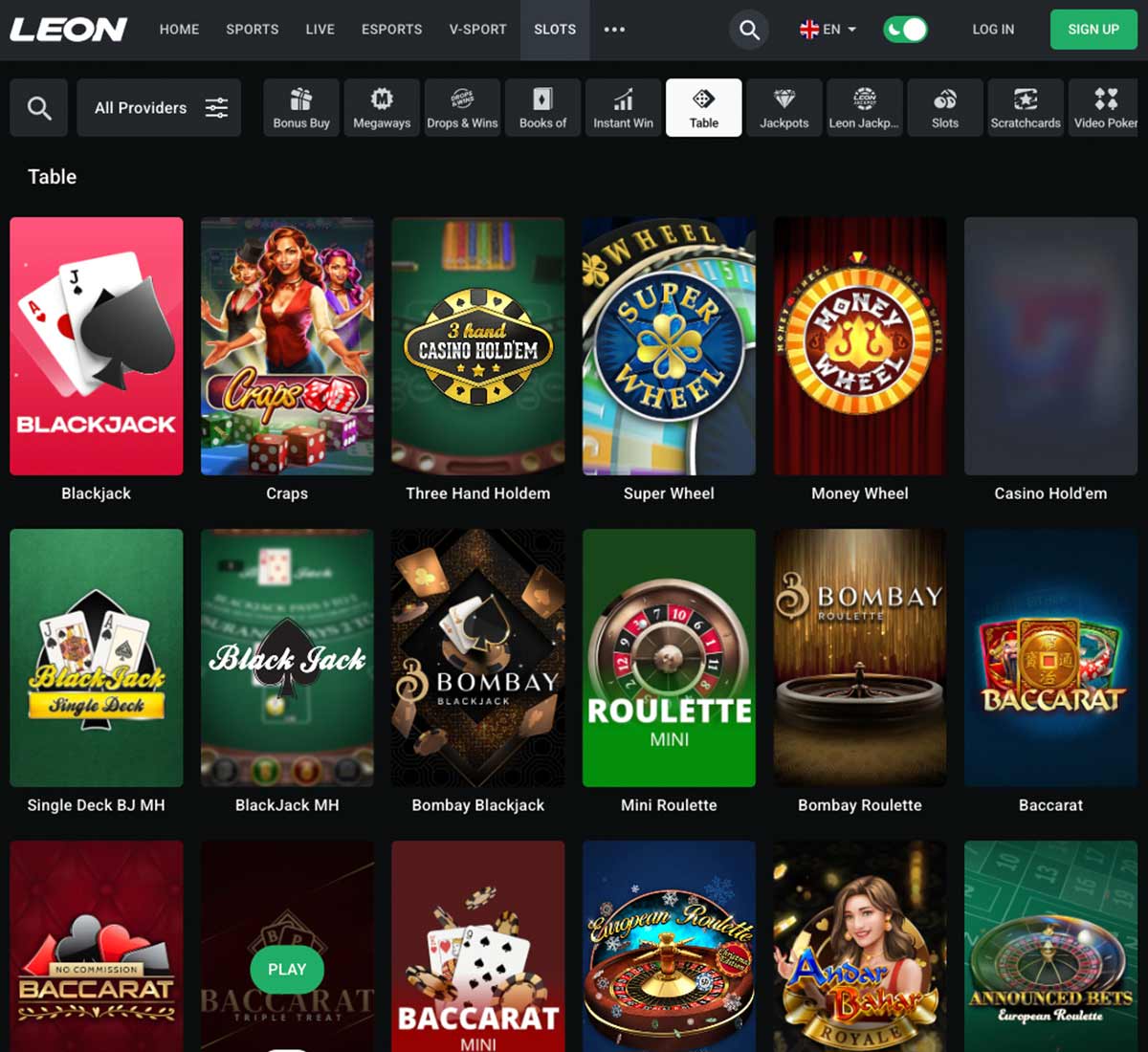Open the Blackjack game thumbnail
The width and height of the screenshot is (1148, 1052).
pos(96,346)
